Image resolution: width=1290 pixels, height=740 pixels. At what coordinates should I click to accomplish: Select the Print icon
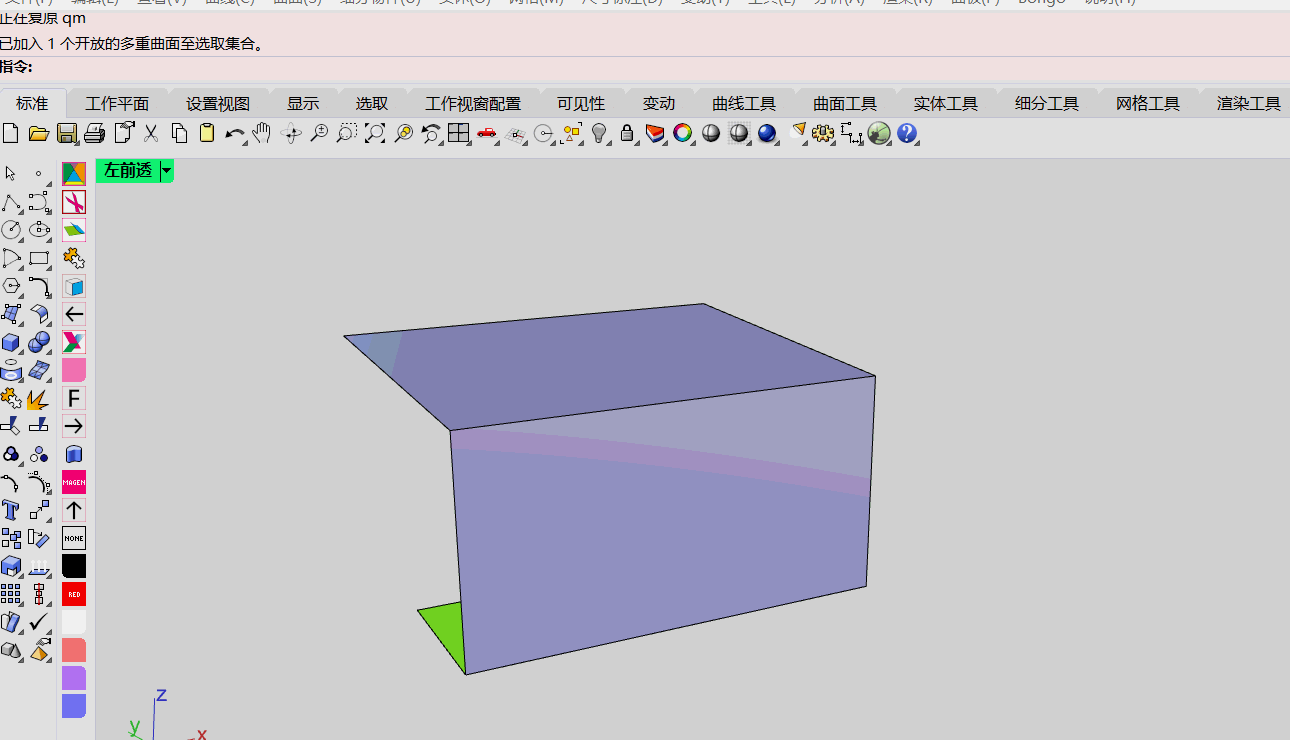95,133
